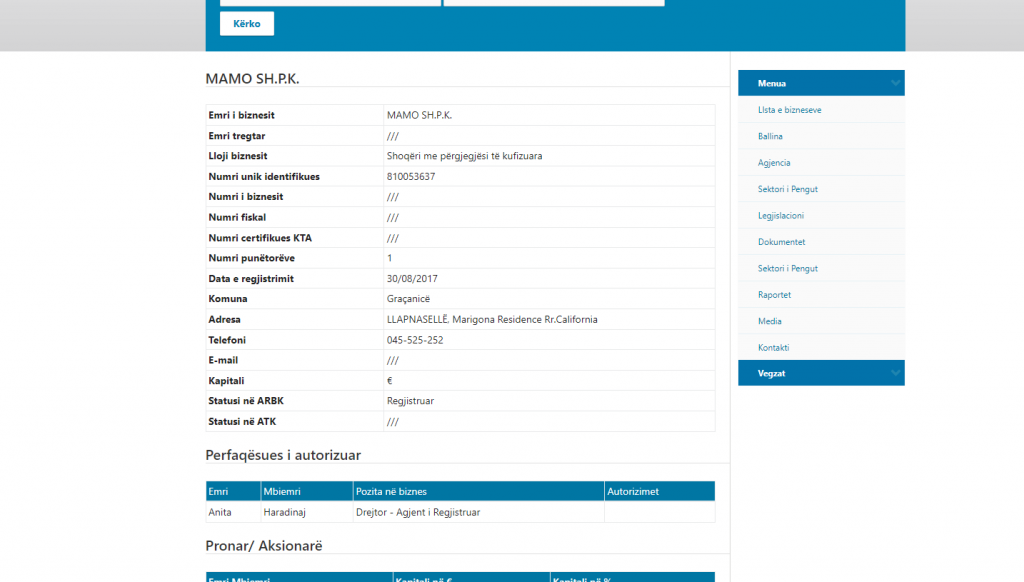This screenshot has height=582, width=1024.
Task: Open the Agjencia menu link
Action: [774, 163]
